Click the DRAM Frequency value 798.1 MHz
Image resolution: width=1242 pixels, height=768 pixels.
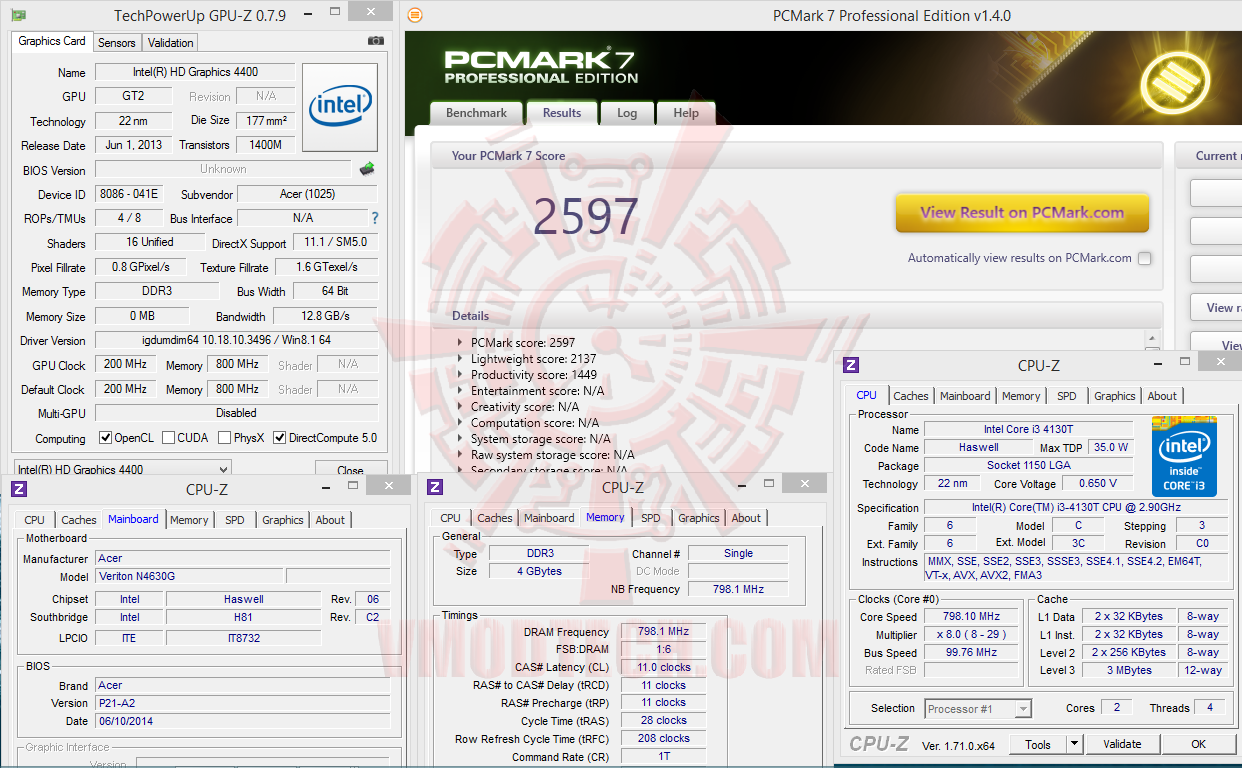663,632
